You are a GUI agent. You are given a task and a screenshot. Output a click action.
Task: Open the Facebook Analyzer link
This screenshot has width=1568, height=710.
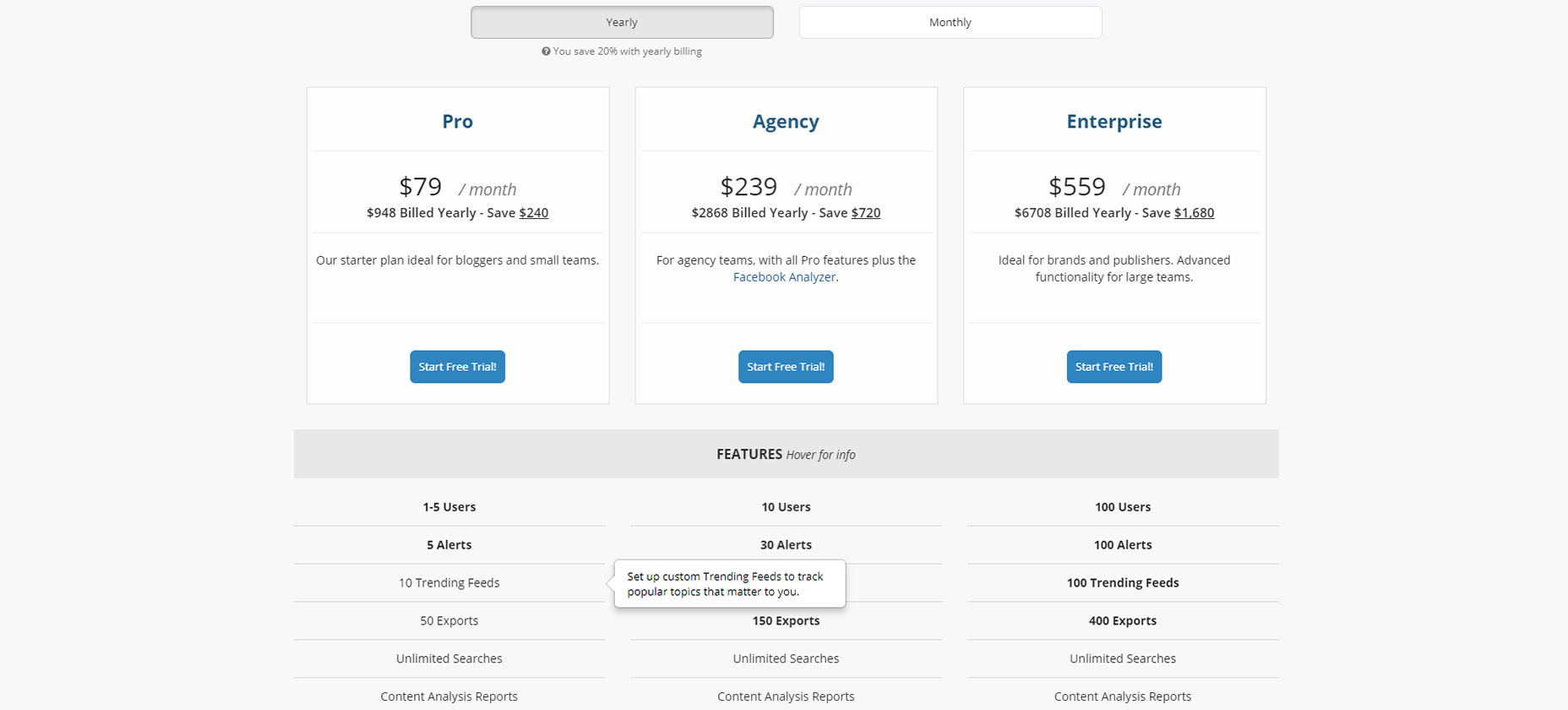(x=784, y=277)
